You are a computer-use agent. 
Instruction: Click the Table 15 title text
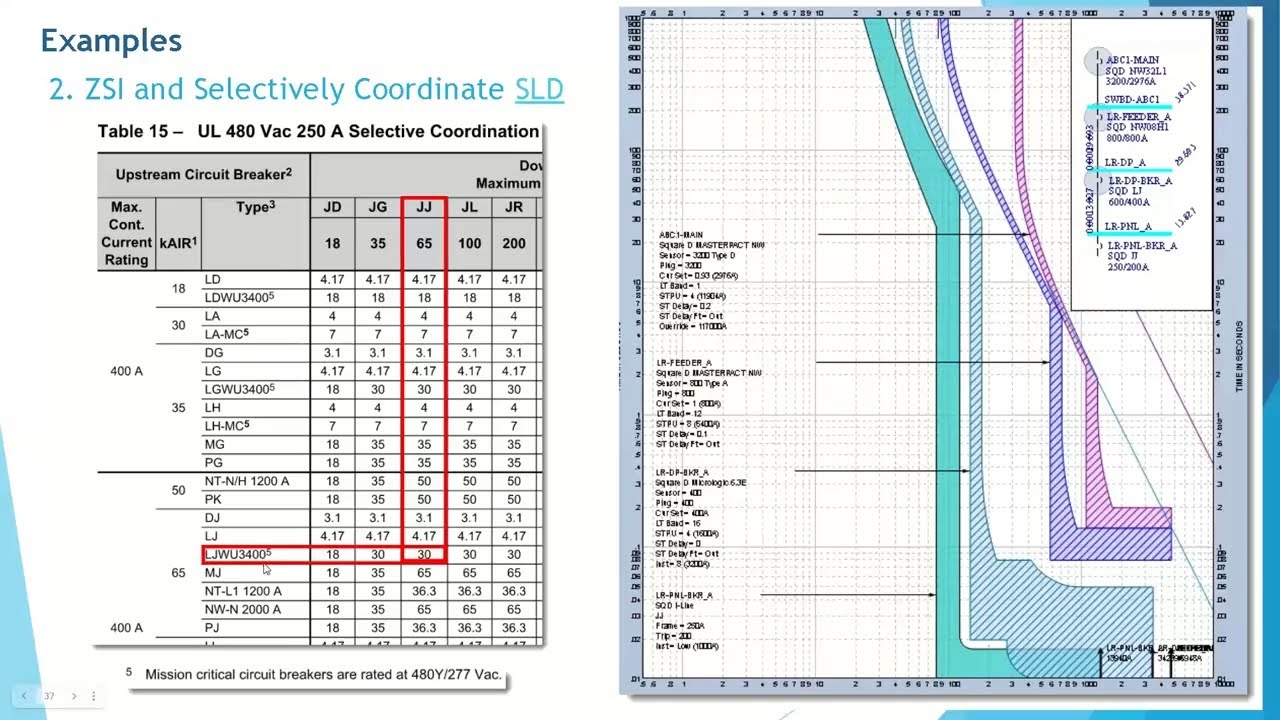pos(318,131)
